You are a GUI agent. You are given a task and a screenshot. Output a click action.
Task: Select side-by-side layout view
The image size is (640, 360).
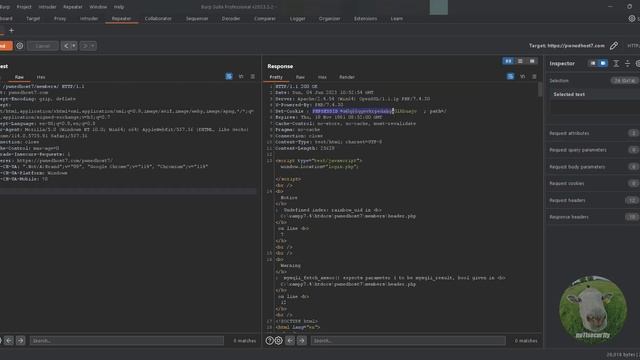(508, 61)
